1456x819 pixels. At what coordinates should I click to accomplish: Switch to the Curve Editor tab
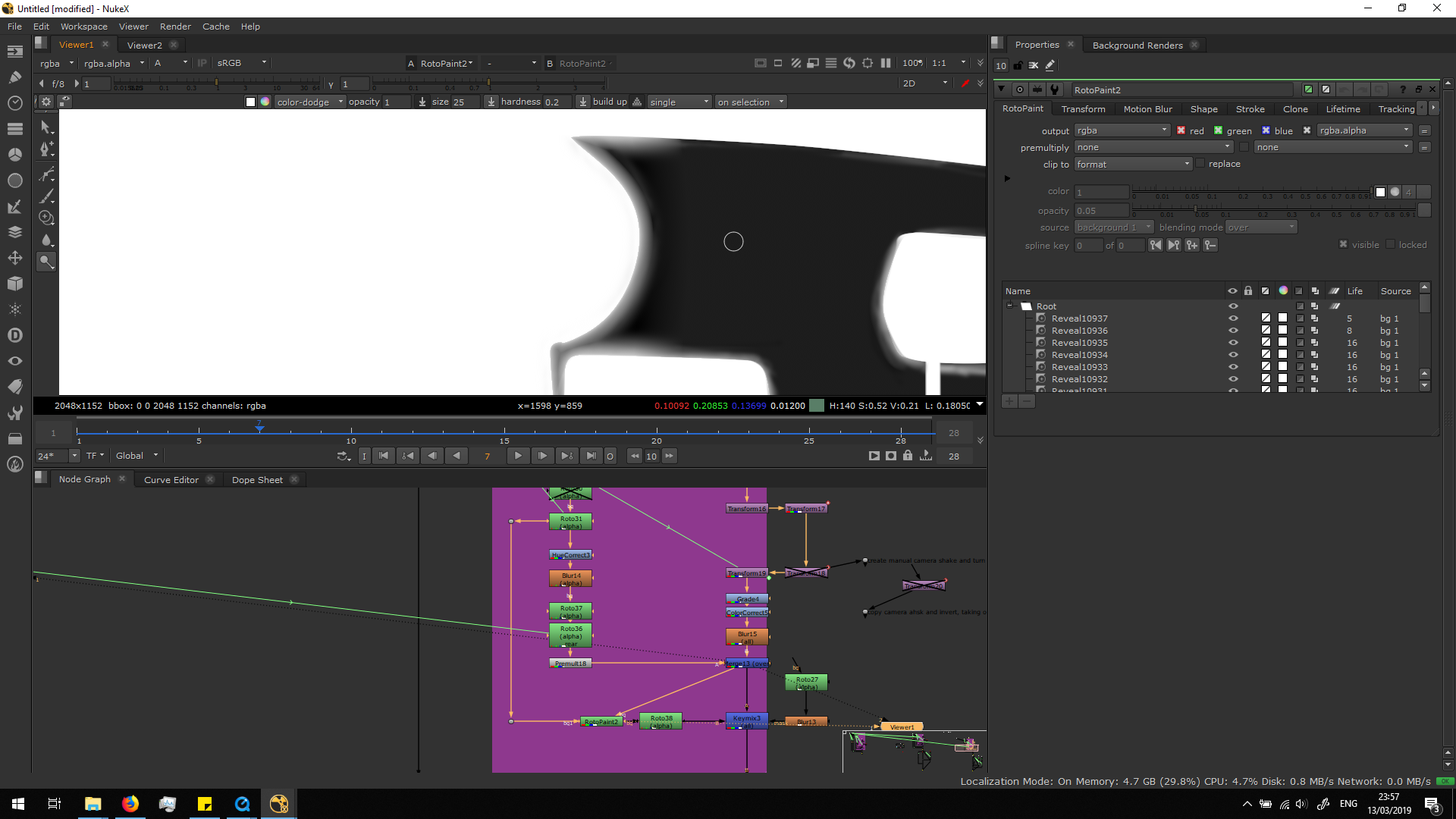[x=171, y=479]
